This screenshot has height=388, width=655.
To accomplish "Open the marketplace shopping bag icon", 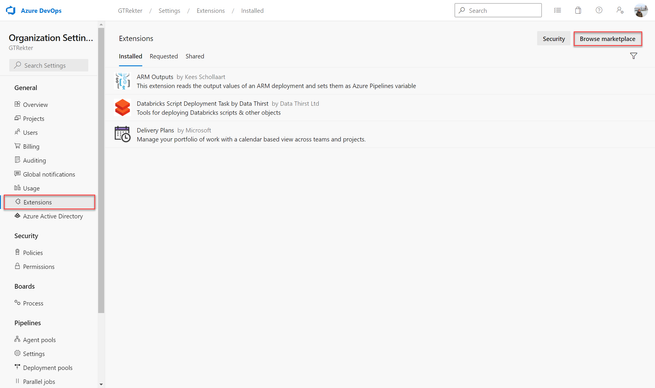I will pyautogui.click(x=578, y=10).
